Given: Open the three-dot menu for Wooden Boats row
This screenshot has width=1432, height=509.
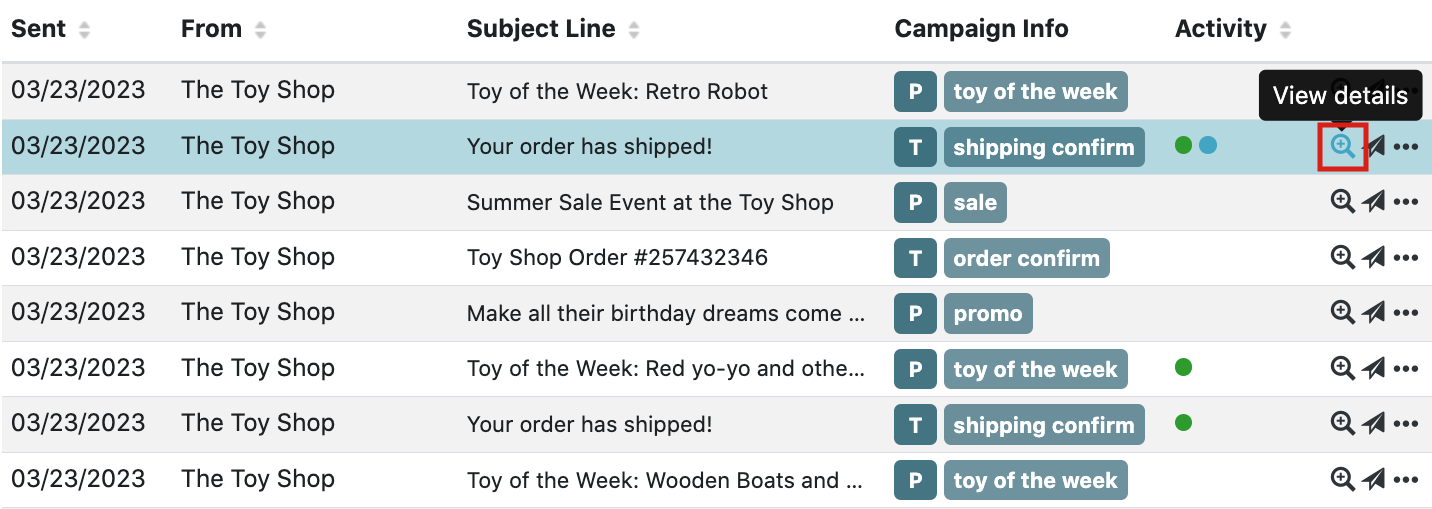Looking at the screenshot, I should (x=1406, y=481).
